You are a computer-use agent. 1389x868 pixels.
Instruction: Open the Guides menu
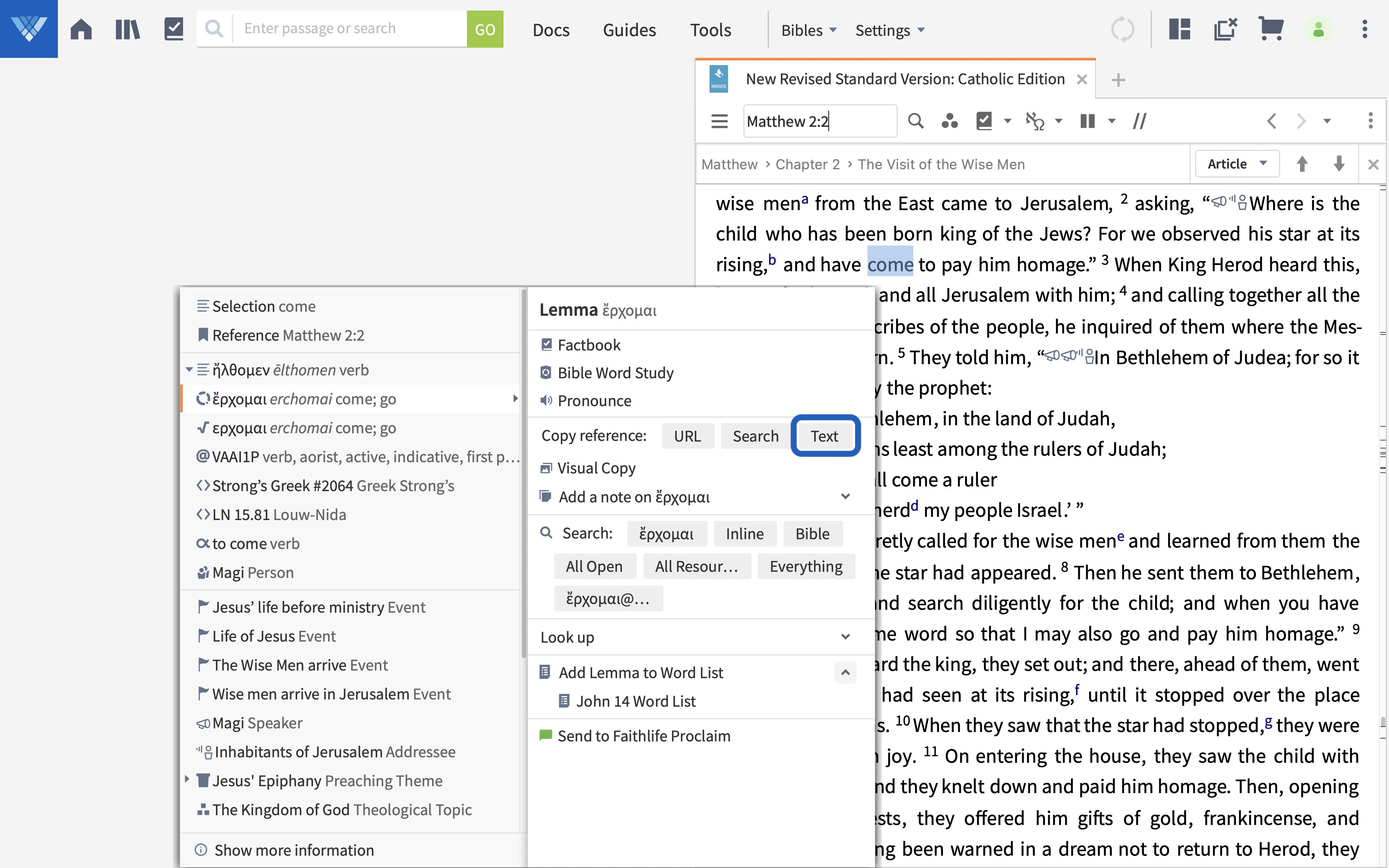(629, 30)
